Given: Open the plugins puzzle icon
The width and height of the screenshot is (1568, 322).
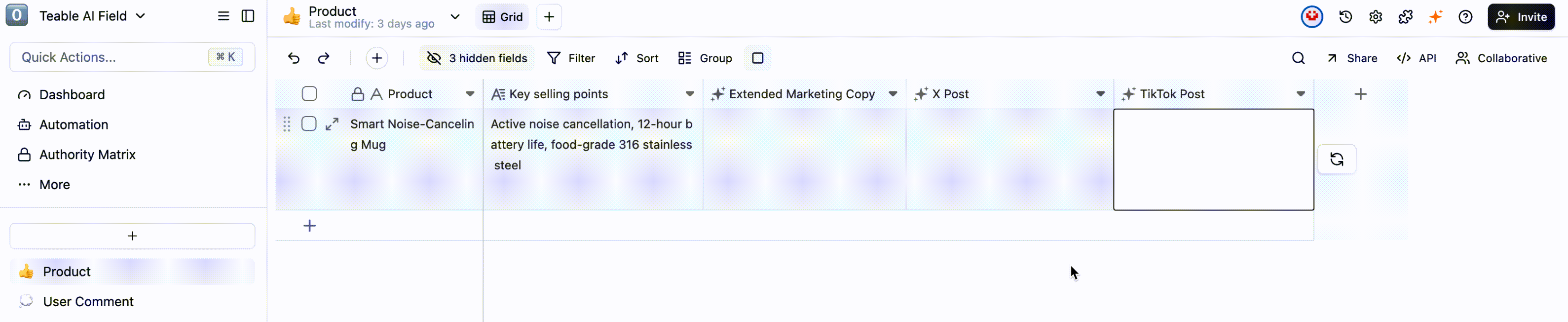Looking at the screenshot, I should 1405,16.
